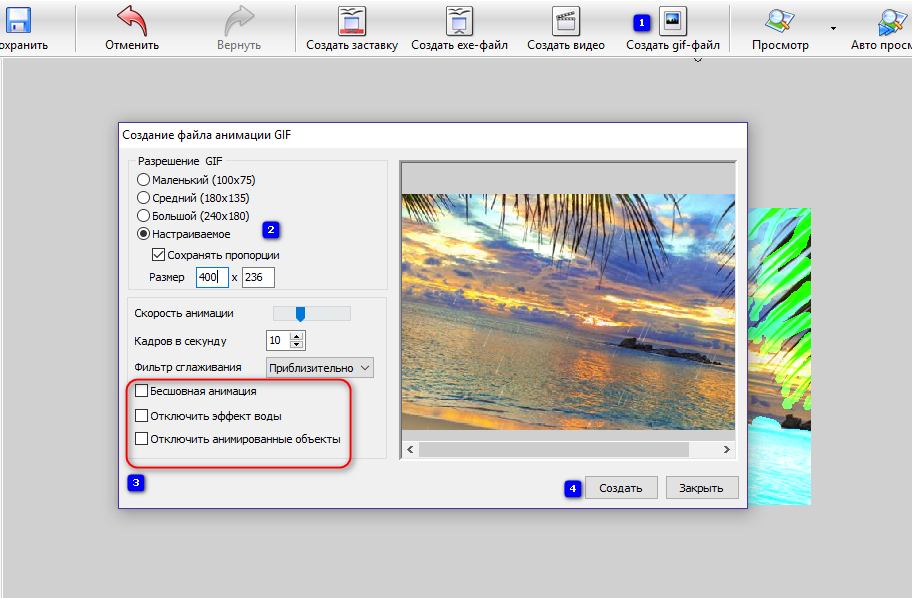Click the greyed Вернуть redo arrow
912x598 pixels.
[x=239, y=21]
